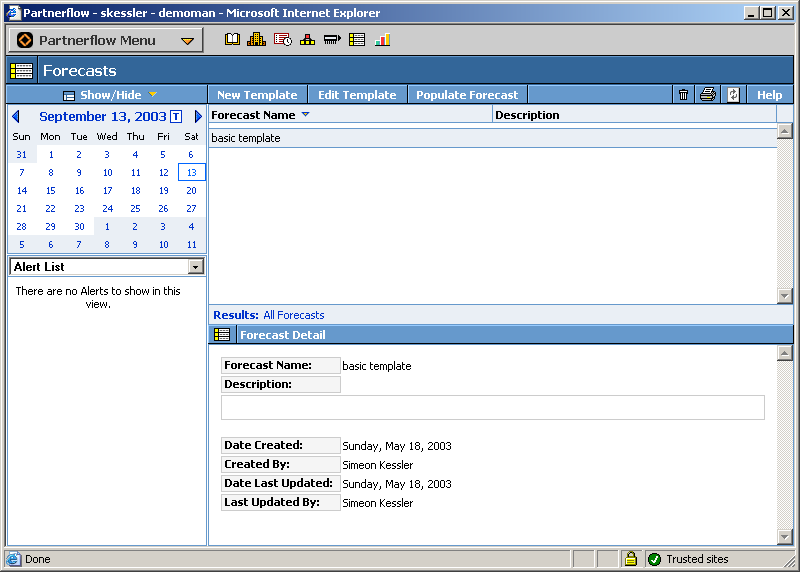Toggle Forecast Name column sort arrow
The height and width of the screenshot is (572, 800).
[305, 114]
